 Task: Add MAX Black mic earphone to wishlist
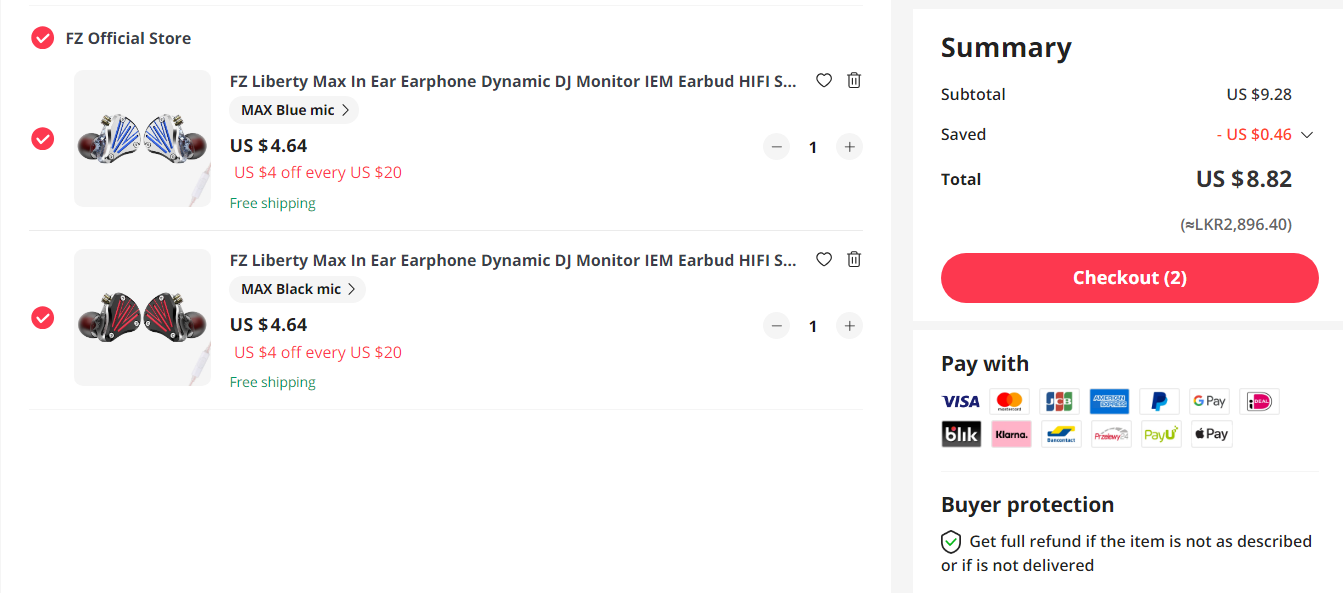pyautogui.click(x=824, y=260)
